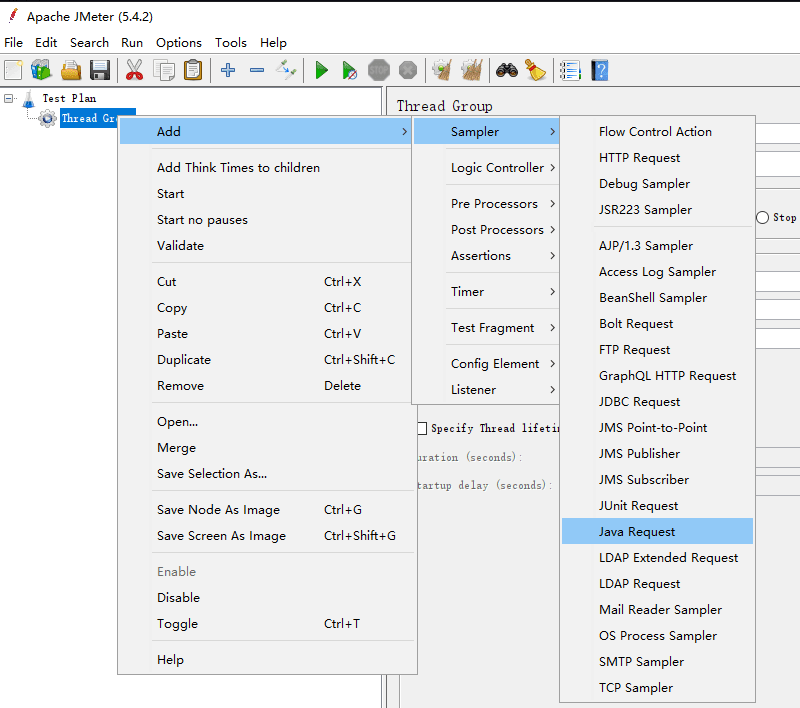Collapse the Test Plan tree node
The height and width of the screenshot is (708, 800).
(9, 98)
